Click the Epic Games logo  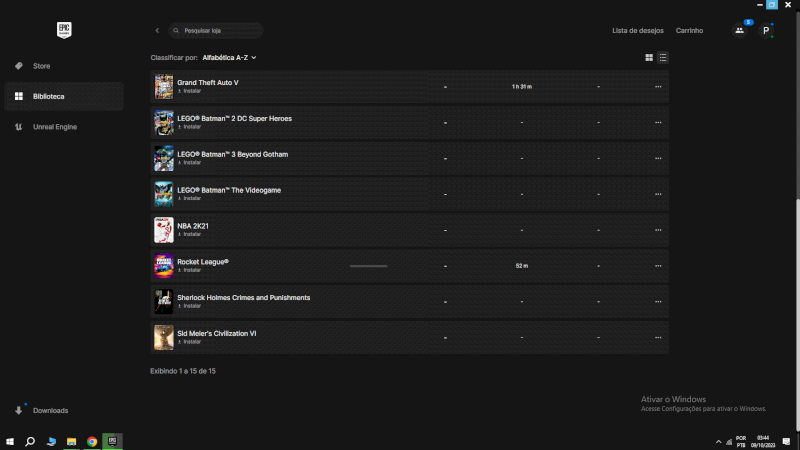(x=65, y=30)
